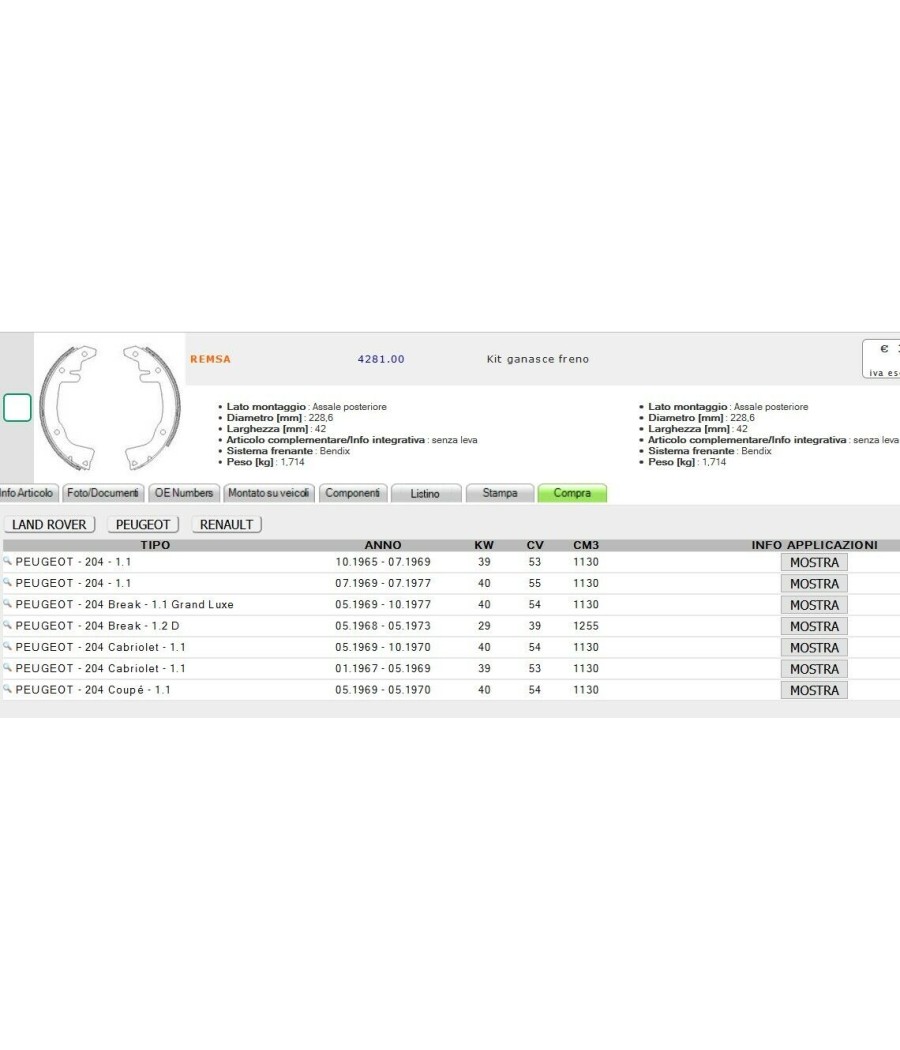900x1050 pixels.
Task: Select PEUGEOT - 204 Coupé - 1.1 text
Action: [93, 690]
